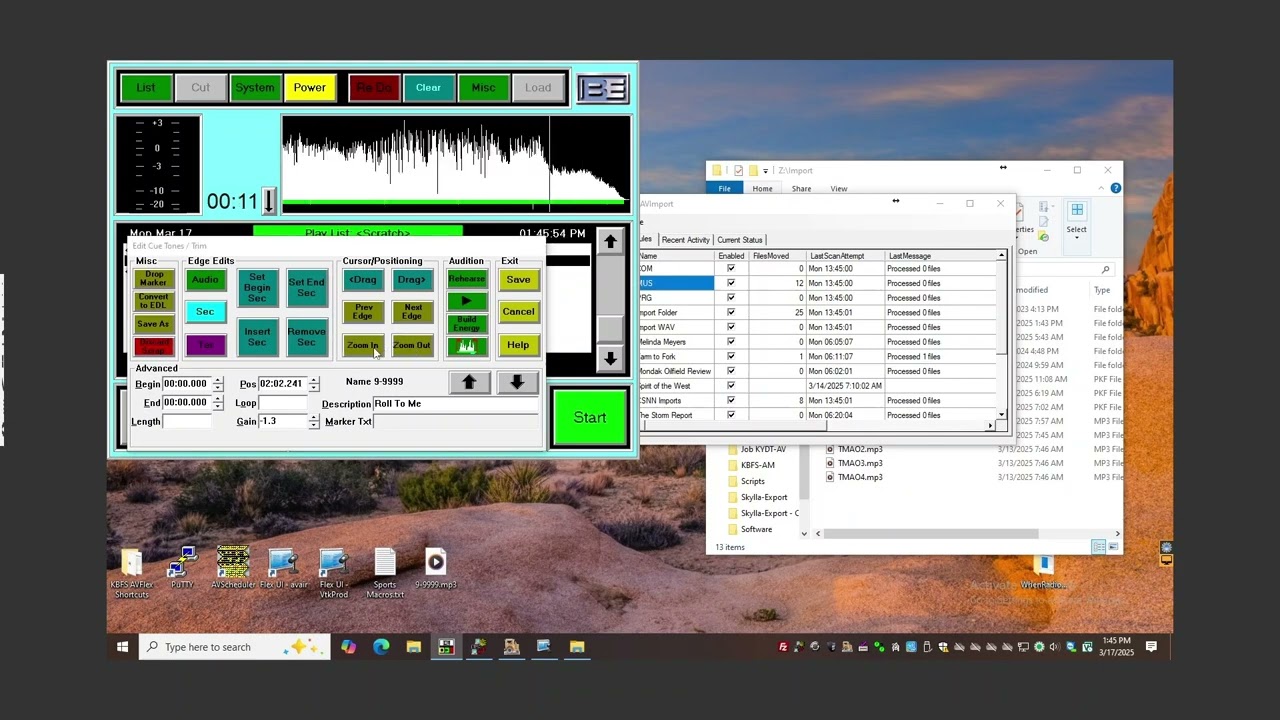Click the play arrow button under Rehearse
Image resolution: width=1280 pixels, height=720 pixels.
(x=466, y=301)
